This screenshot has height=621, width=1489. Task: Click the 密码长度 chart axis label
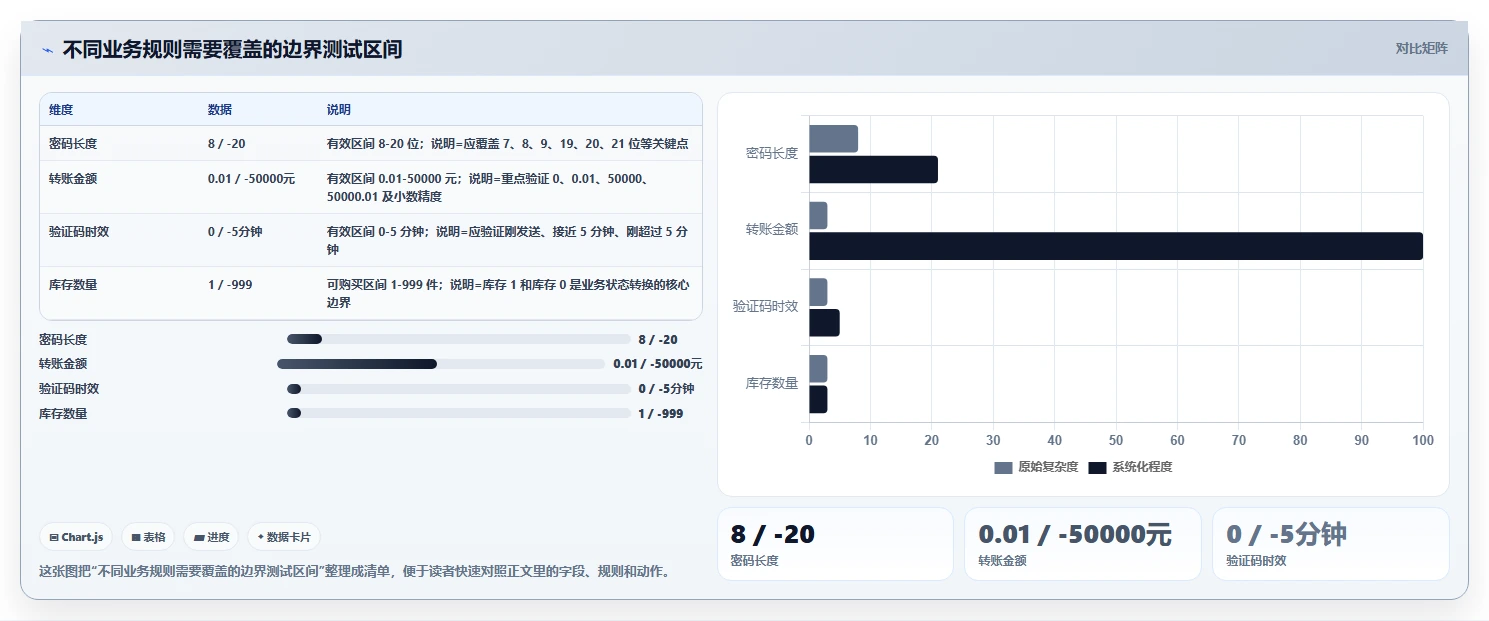click(x=772, y=153)
